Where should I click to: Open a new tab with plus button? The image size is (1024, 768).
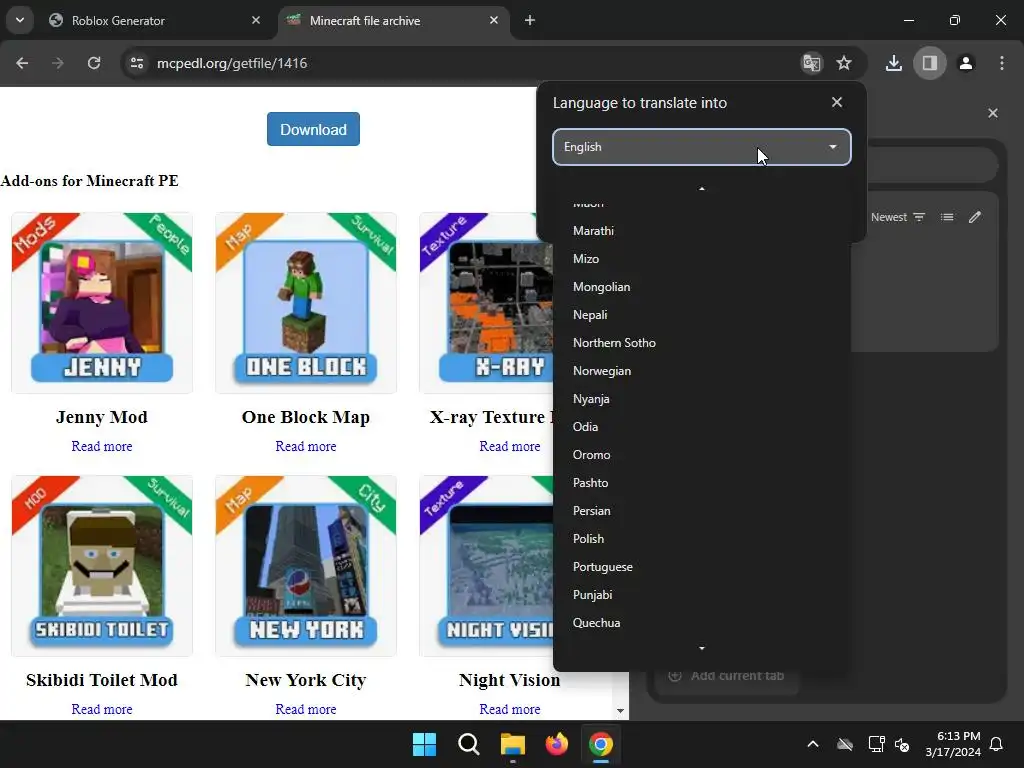530,20
